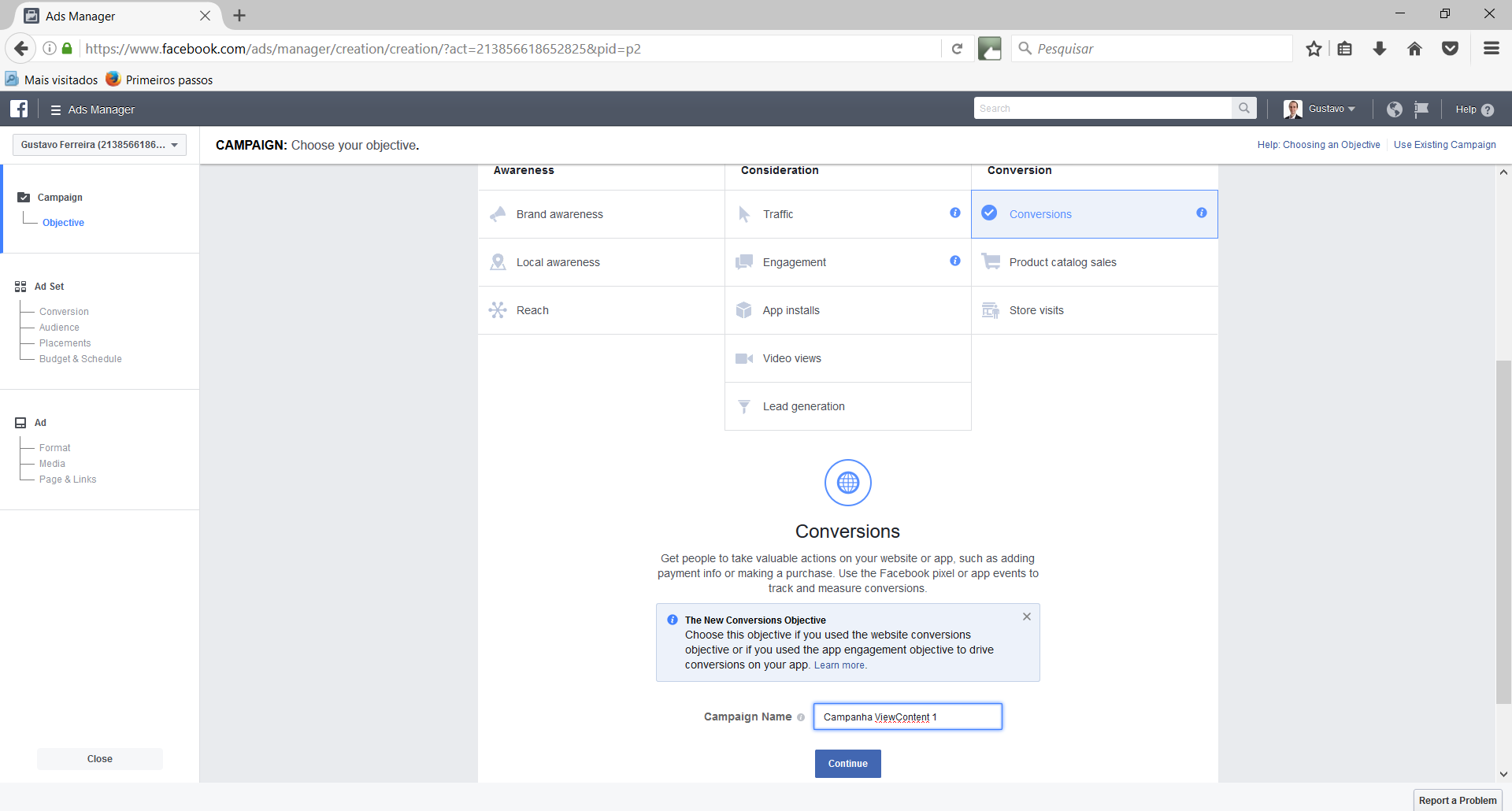Select the Local awareness objective
The height and width of the screenshot is (811, 1512).
(601, 262)
